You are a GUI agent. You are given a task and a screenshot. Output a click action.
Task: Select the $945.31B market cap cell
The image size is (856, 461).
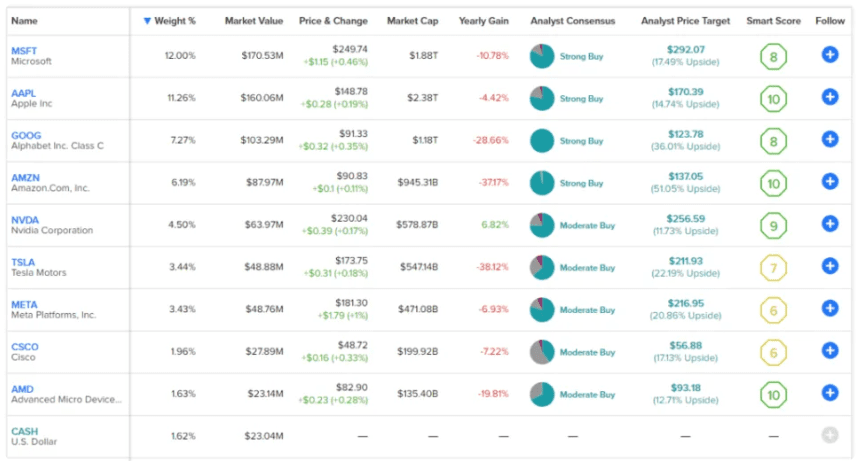pos(418,182)
